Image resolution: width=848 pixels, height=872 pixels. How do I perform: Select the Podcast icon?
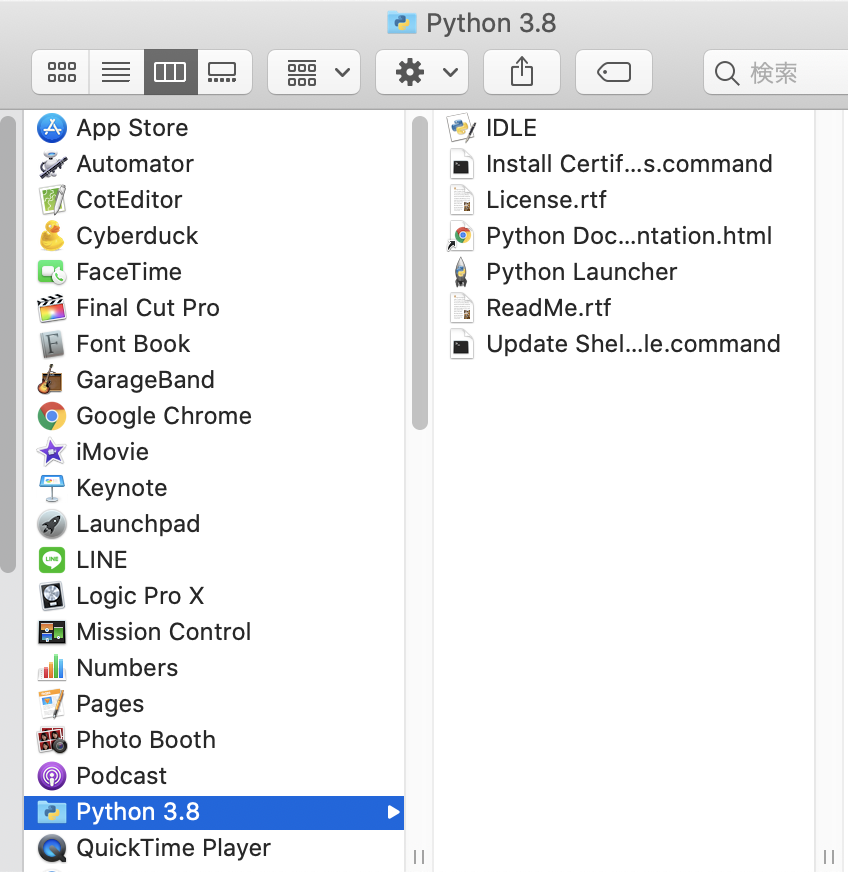coord(52,776)
